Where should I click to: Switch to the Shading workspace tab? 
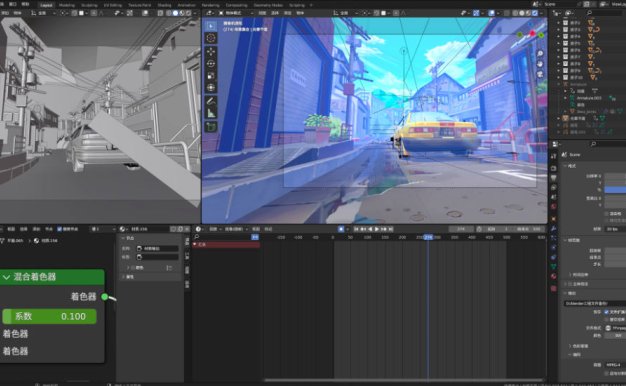coord(164,5)
